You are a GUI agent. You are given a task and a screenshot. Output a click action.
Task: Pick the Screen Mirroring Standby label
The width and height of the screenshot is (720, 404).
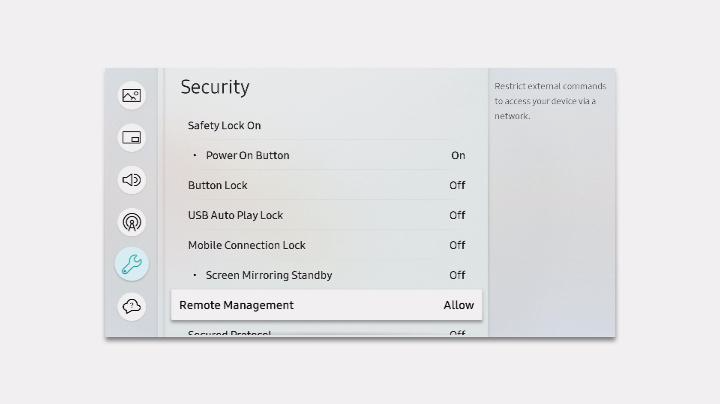pos(269,276)
